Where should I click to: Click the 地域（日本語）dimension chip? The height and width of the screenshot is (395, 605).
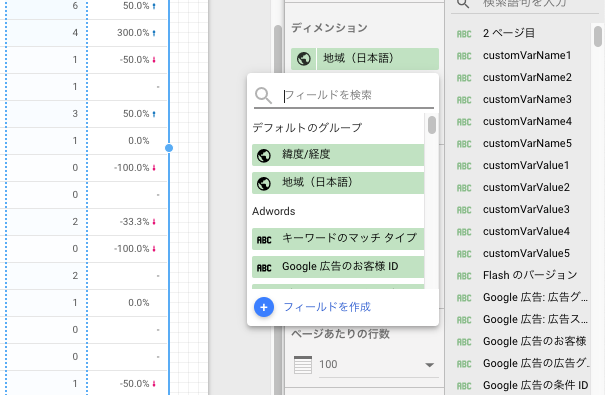click(x=365, y=59)
